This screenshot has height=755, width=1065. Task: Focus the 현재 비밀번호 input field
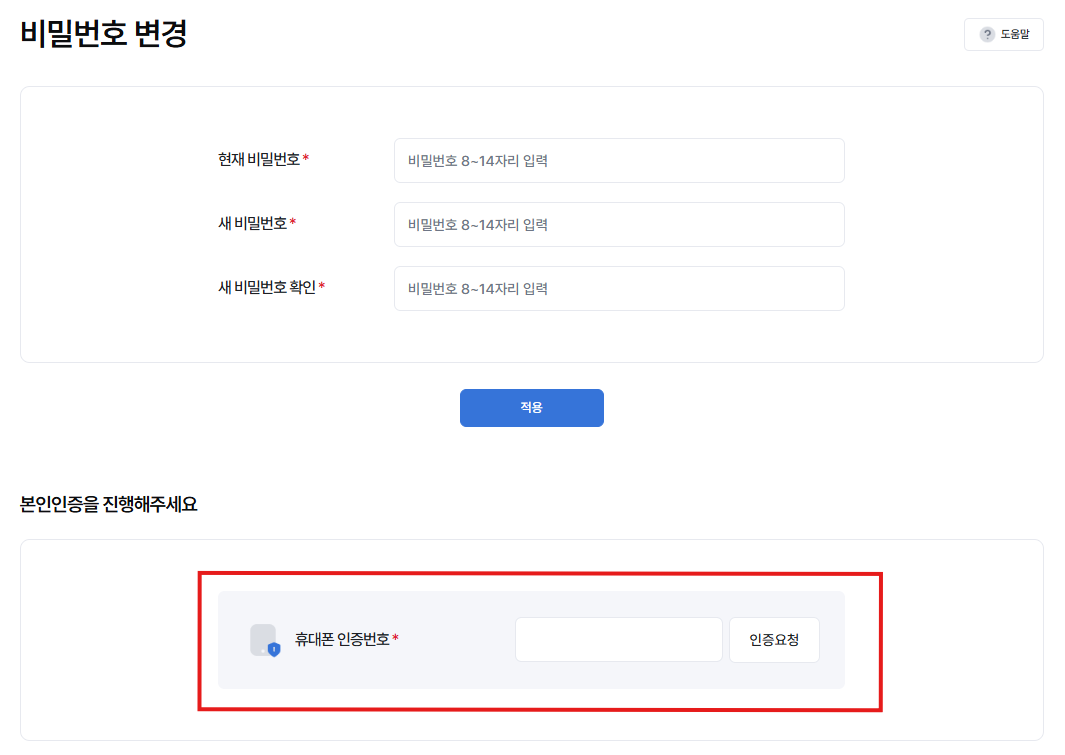(x=619, y=161)
